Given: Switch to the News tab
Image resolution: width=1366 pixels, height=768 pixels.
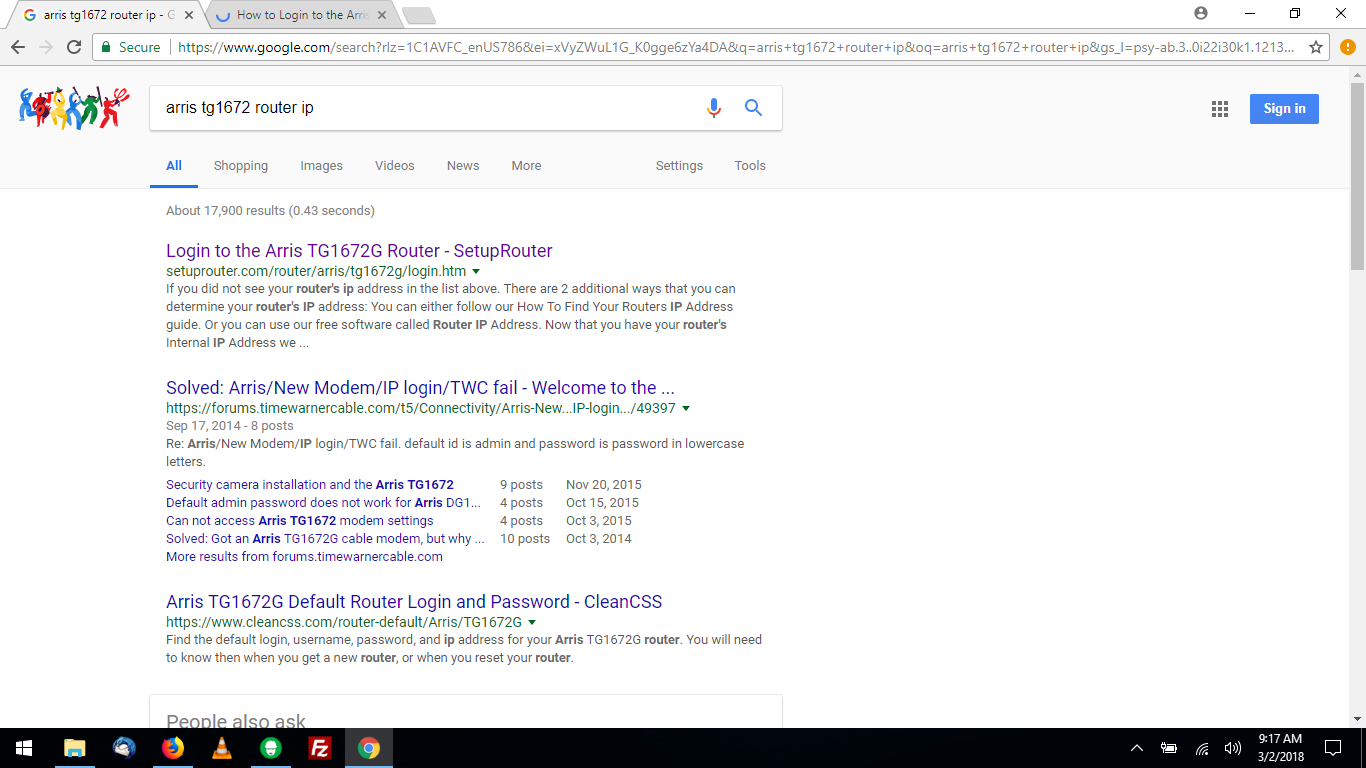Looking at the screenshot, I should (463, 166).
